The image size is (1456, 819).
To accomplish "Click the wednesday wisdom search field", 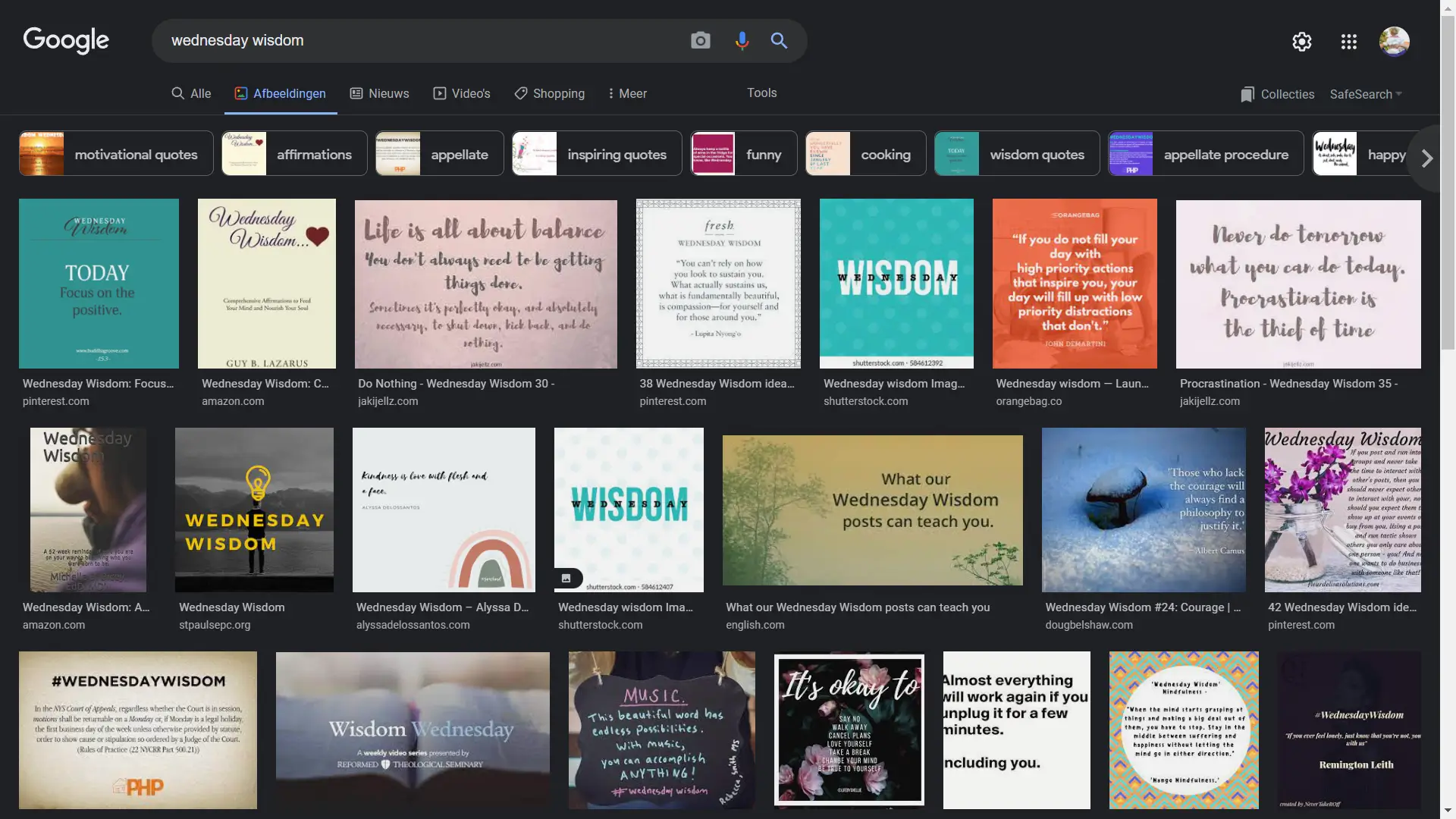I will pyautogui.click(x=417, y=41).
